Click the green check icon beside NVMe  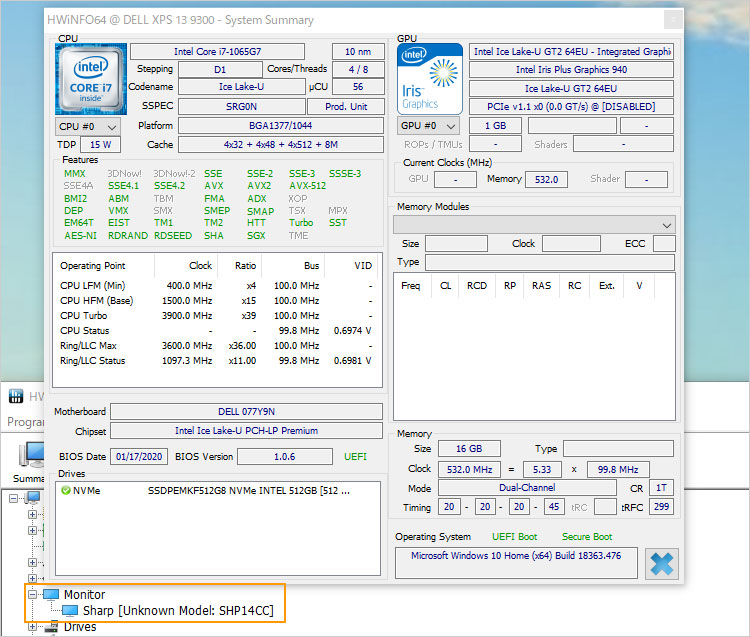point(66,490)
